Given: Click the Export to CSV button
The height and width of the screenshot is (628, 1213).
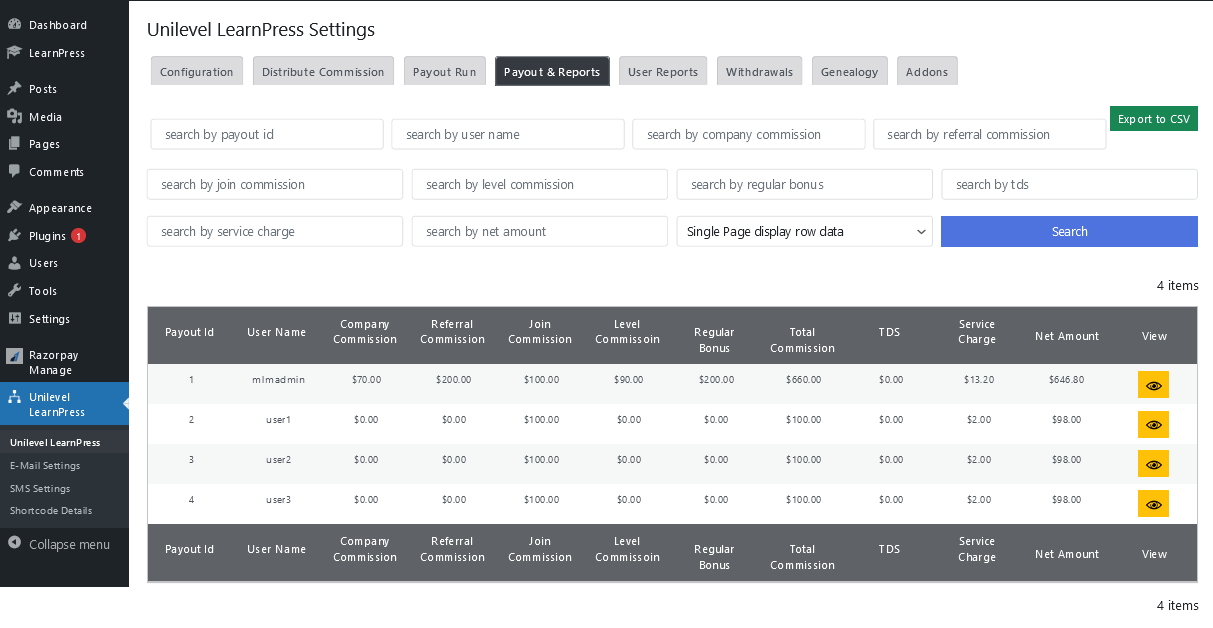Looking at the screenshot, I should [x=1153, y=118].
